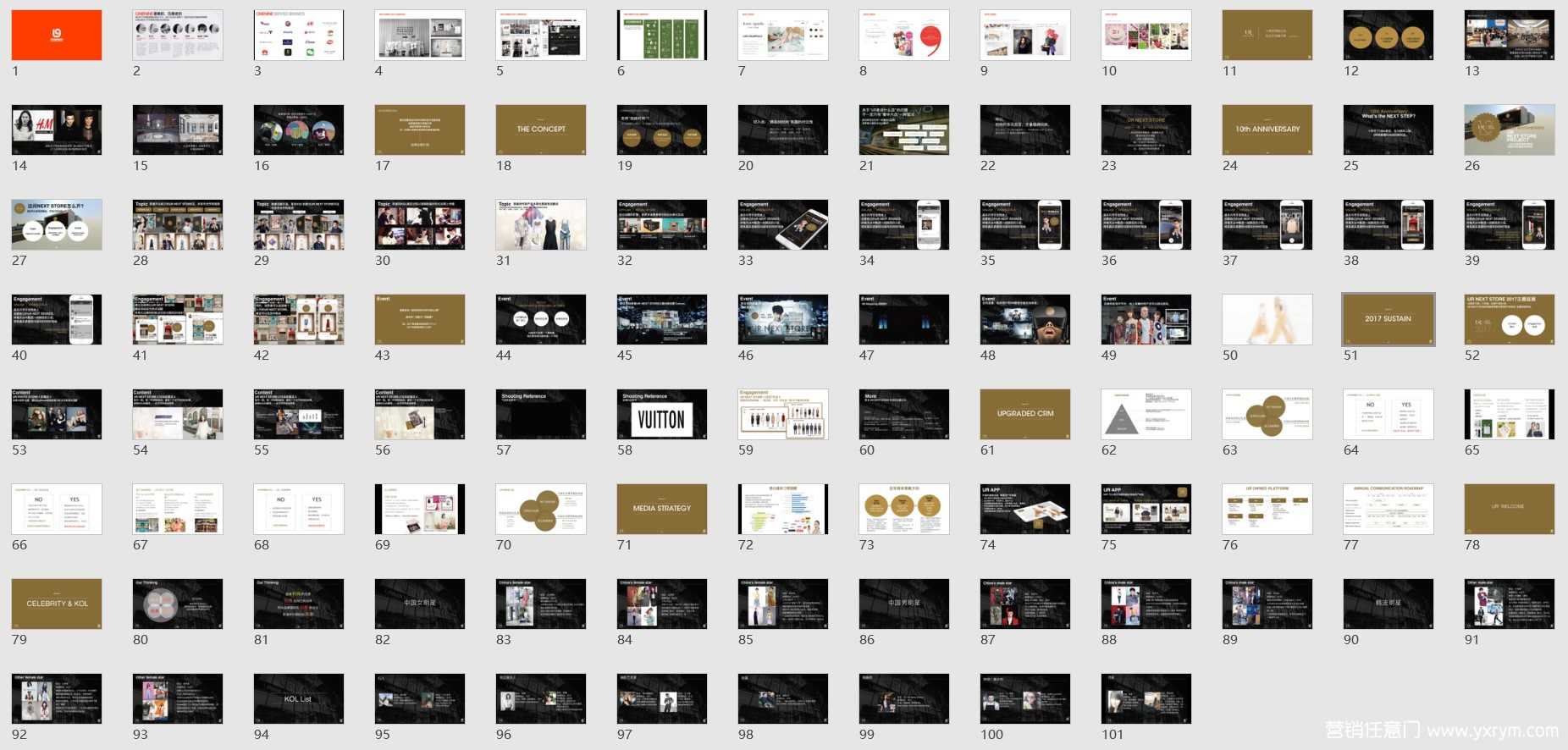Screen dimensions: 1568x750
Task: Open slide 90 thumbnail
Action: pos(1389,604)
